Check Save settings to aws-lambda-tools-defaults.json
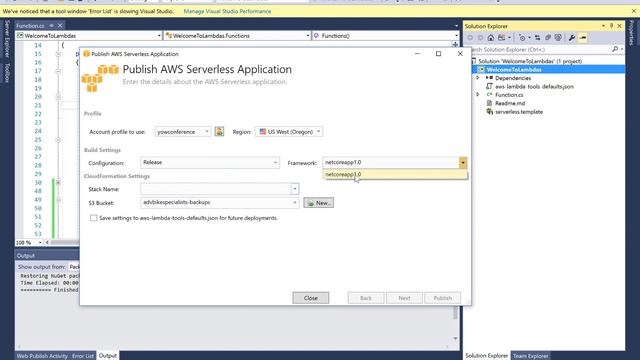The image size is (640, 360). pos(93,218)
